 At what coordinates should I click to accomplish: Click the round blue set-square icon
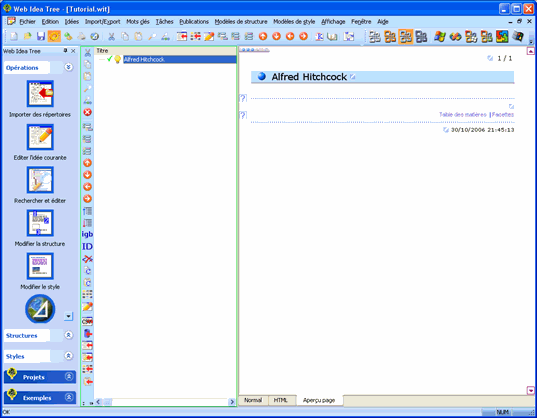(40, 309)
